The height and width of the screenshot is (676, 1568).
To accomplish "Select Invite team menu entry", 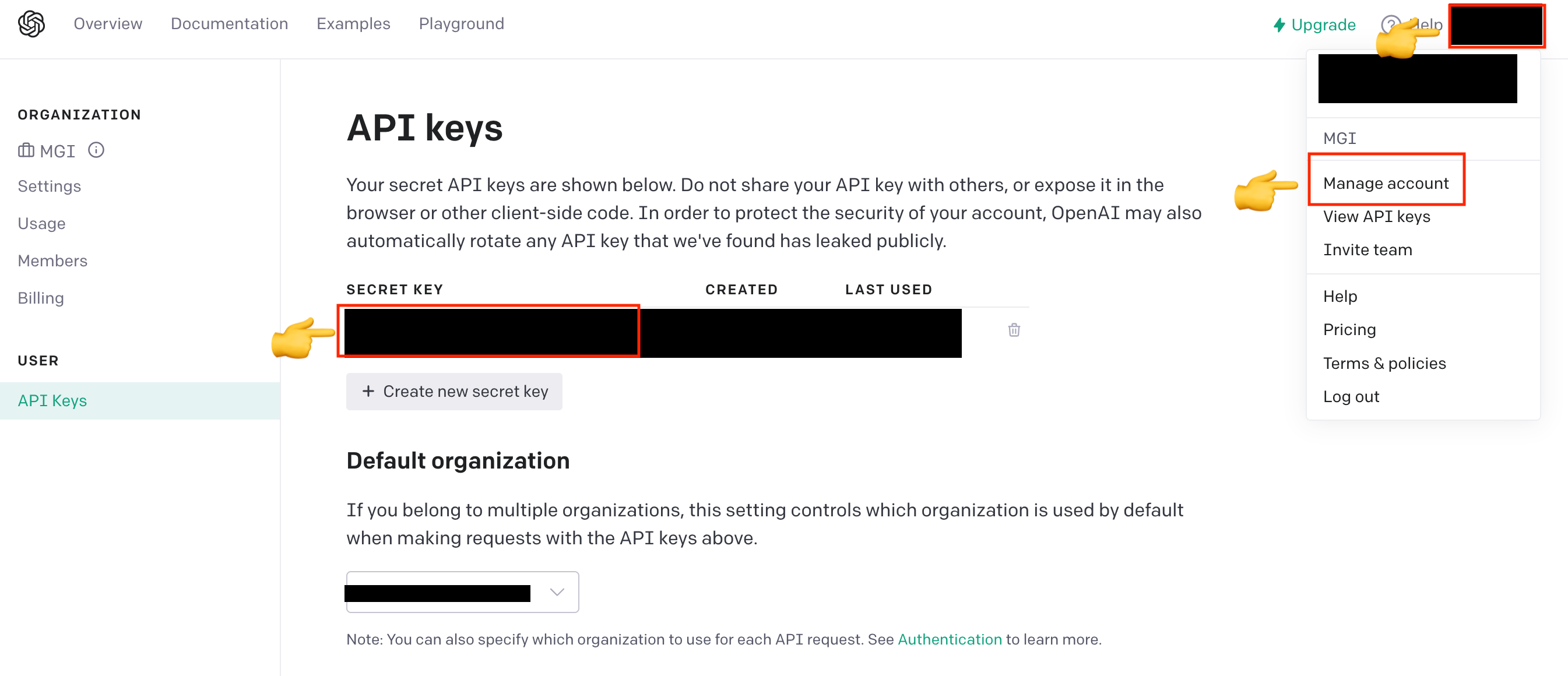I will pos(1367,250).
